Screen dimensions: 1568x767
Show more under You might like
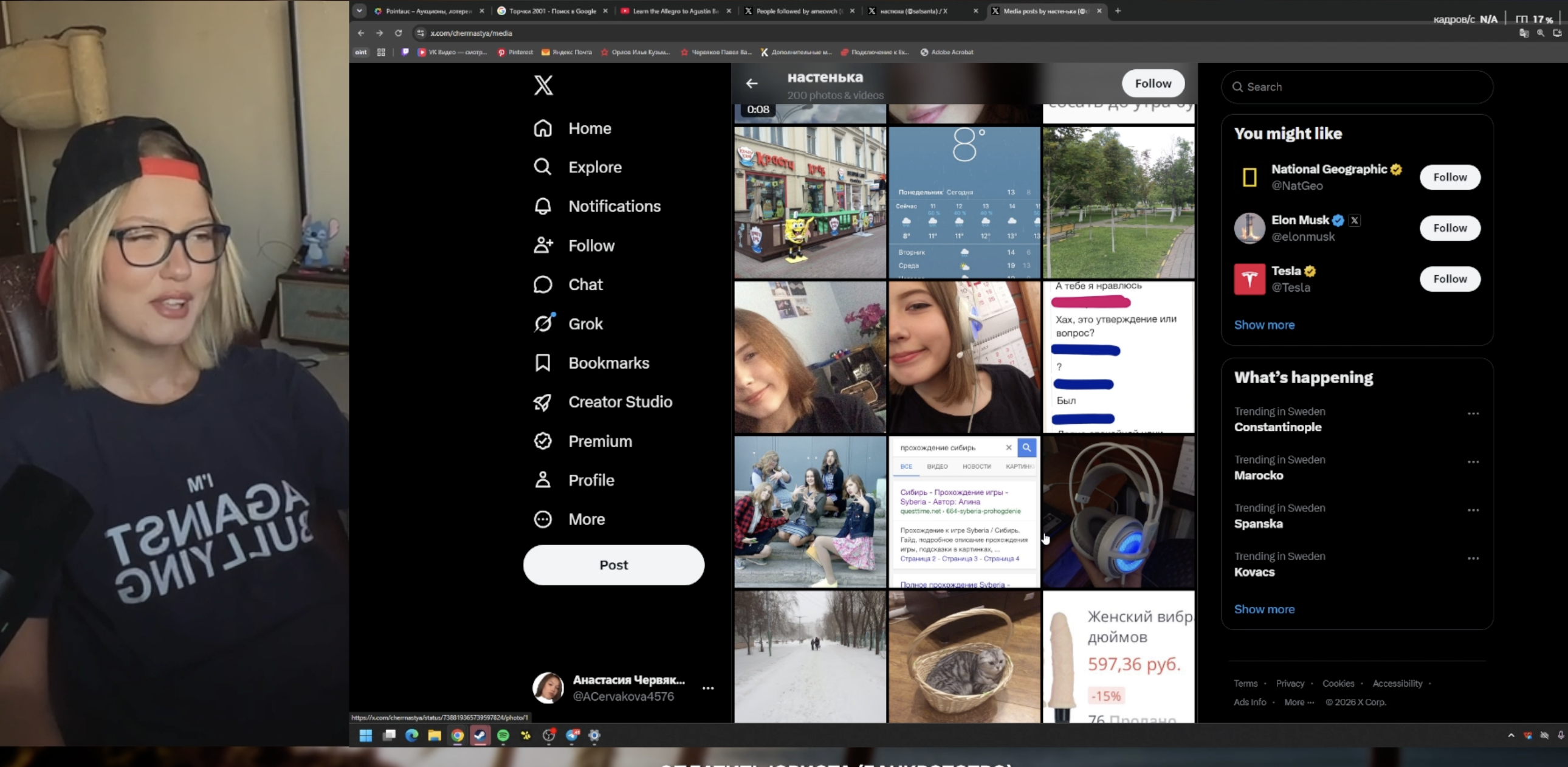coord(1264,325)
